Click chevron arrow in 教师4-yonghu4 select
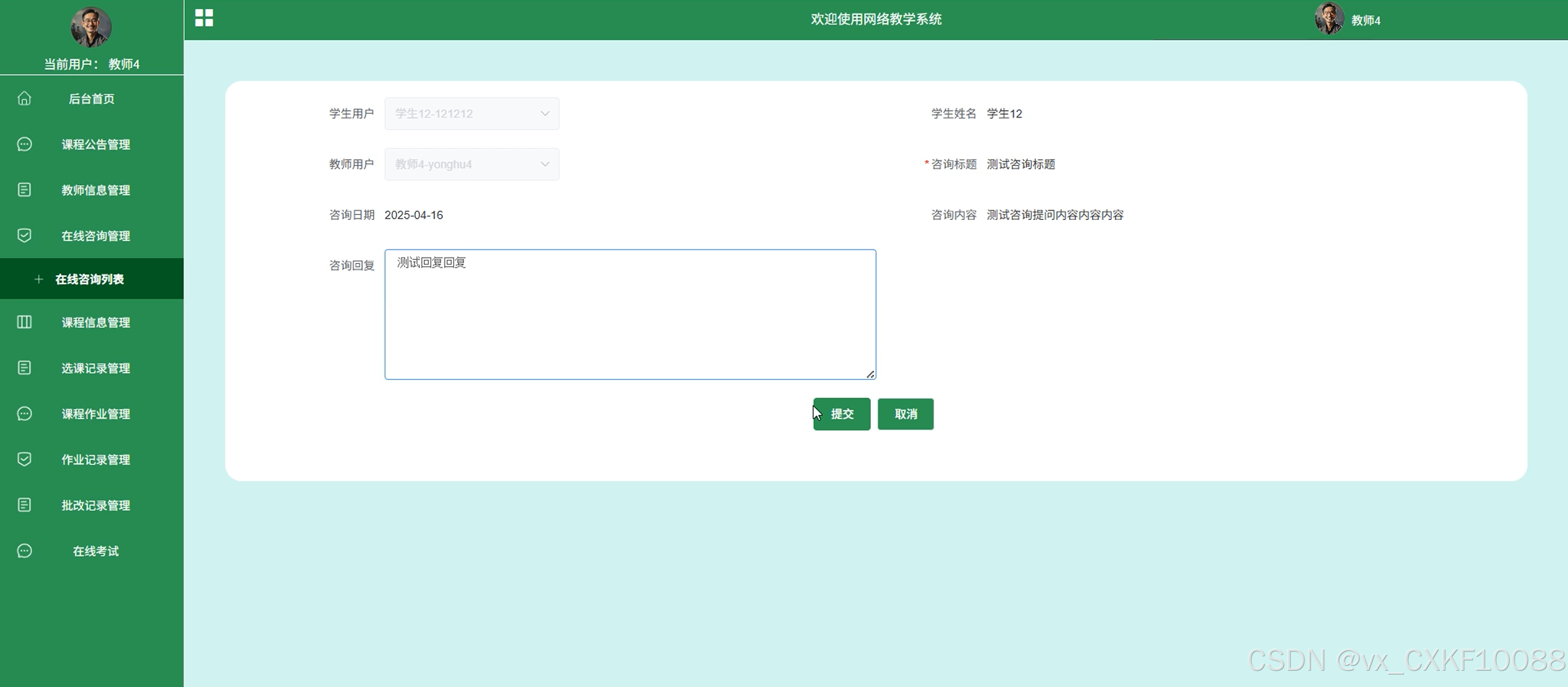 tap(545, 164)
